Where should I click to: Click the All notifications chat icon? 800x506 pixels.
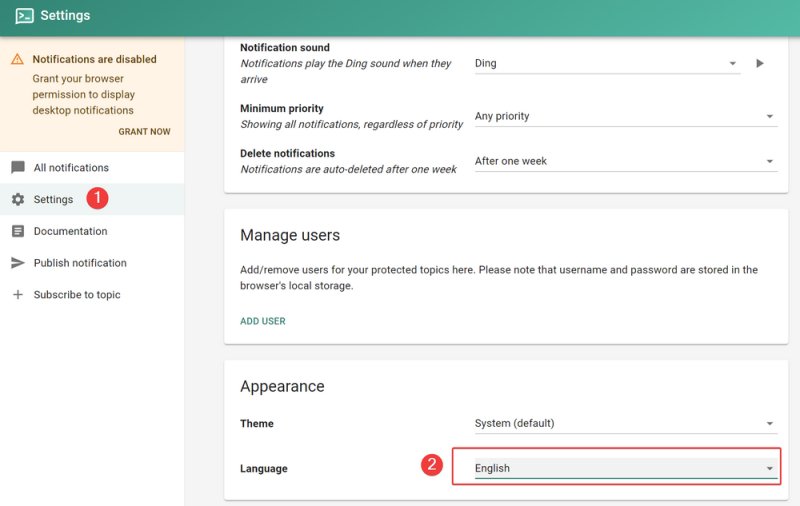(18, 167)
